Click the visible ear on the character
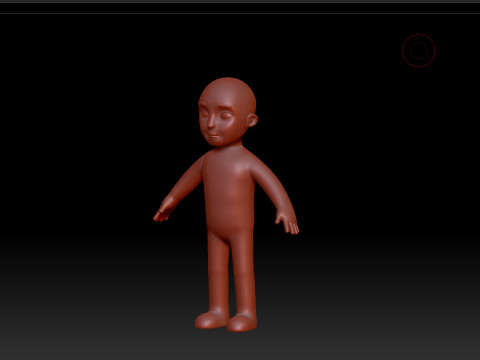480x360 pixels. pyautogui.click(x=252, y=120)
